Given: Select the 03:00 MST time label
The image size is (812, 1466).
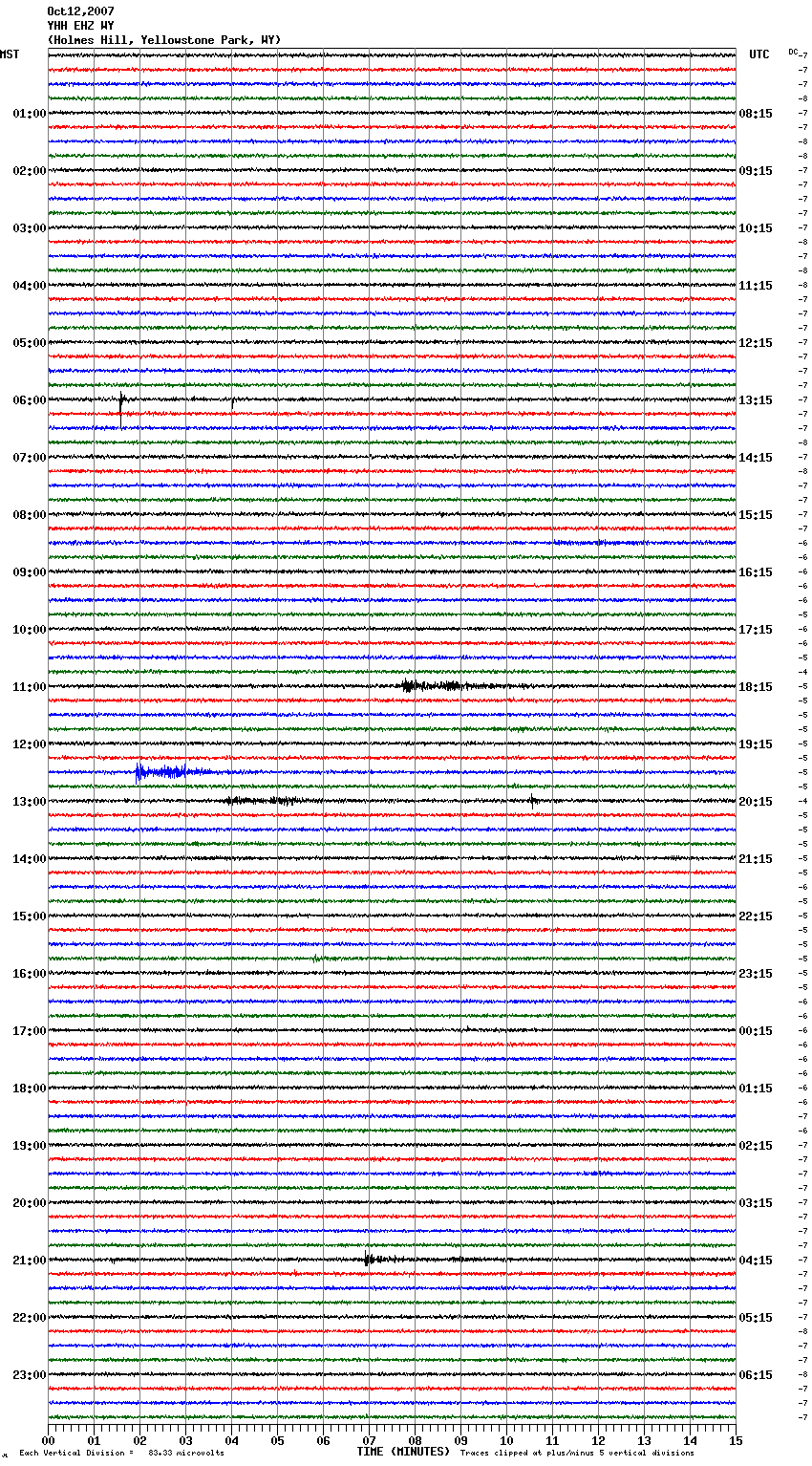Looking at the screenshot, I should (x=30, y=228).
